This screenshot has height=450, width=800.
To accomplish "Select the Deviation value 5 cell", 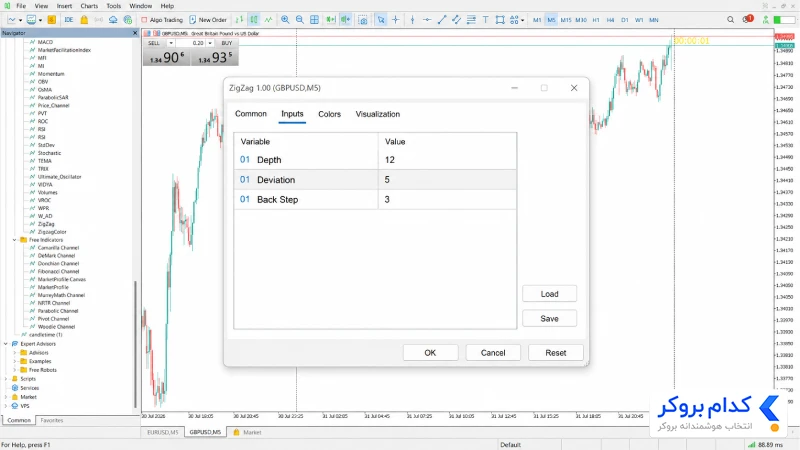I will (447, 180).
